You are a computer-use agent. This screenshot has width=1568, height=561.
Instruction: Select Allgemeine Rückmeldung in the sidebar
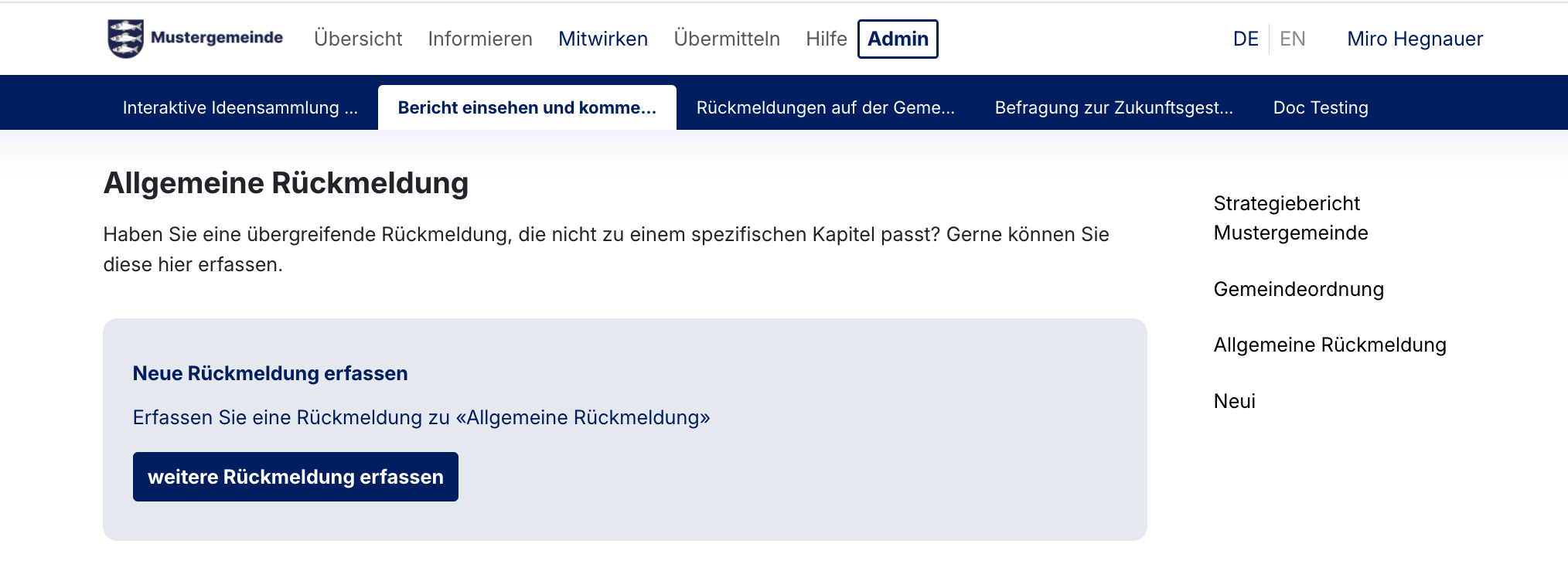click(x=1329, y=345)
